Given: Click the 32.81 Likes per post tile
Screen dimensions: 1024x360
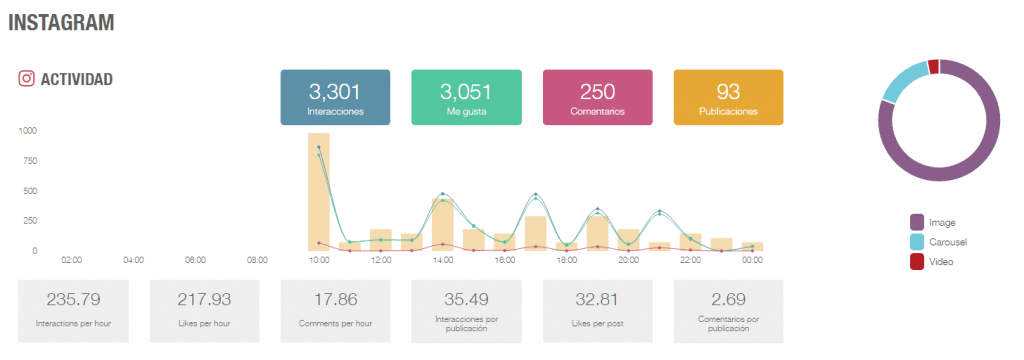Looking at the screenshot, I should click(x=598, y=311).
